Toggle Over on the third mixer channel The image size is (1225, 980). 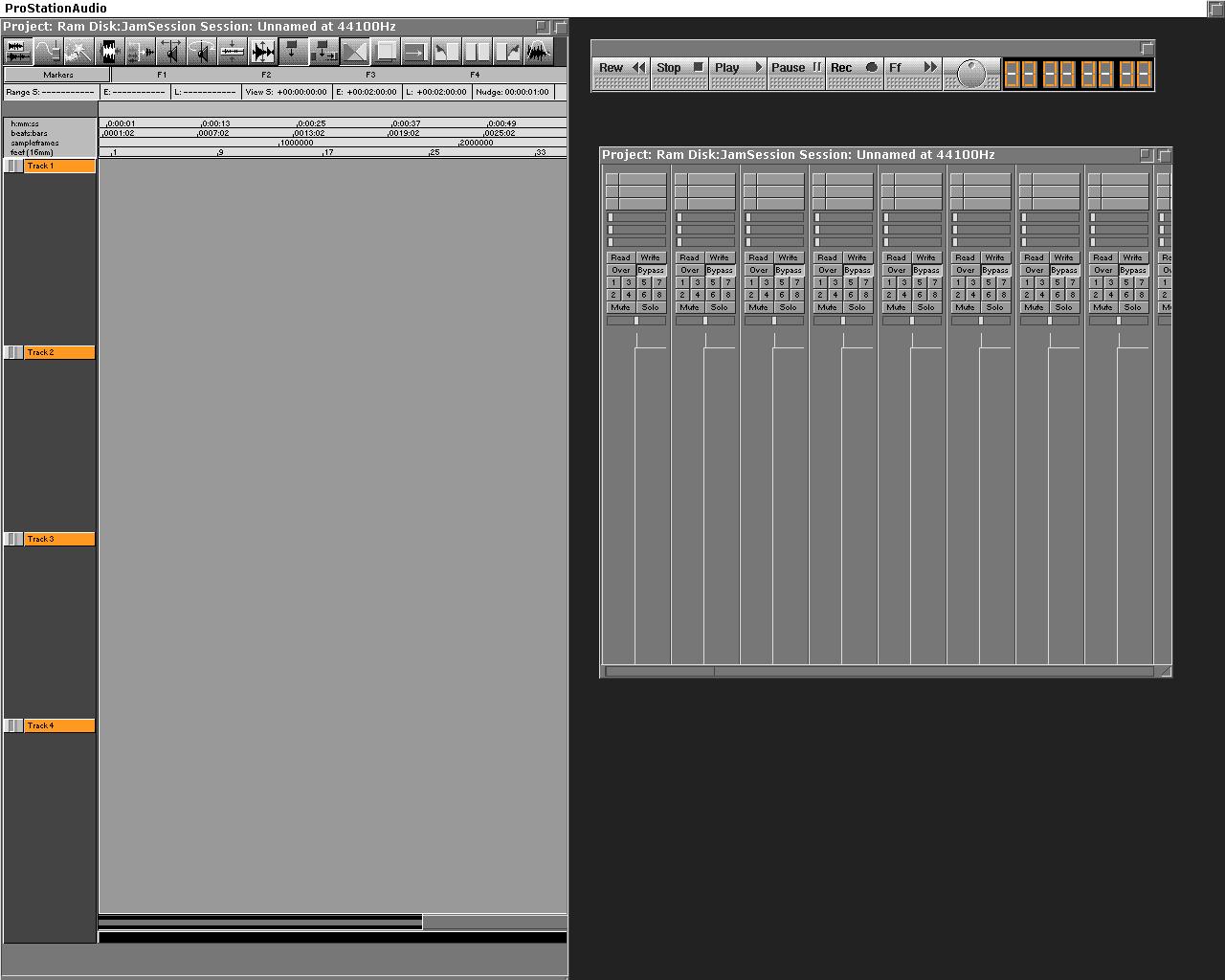759,270
